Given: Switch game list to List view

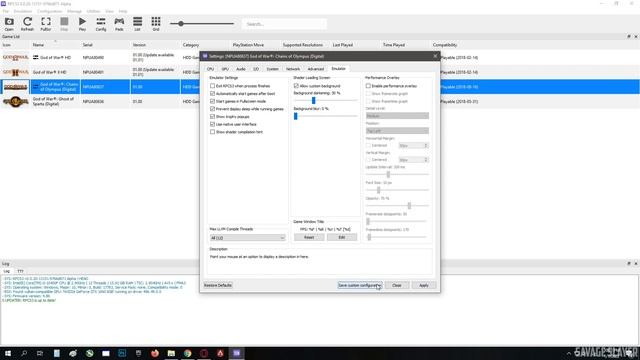Looking at the screenshot, I should click(x=138, y=24).
